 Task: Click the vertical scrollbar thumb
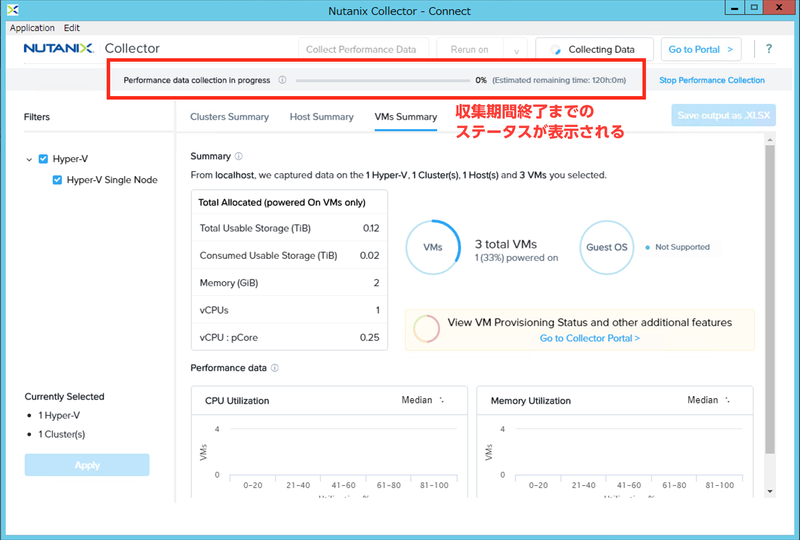[769, 300]
